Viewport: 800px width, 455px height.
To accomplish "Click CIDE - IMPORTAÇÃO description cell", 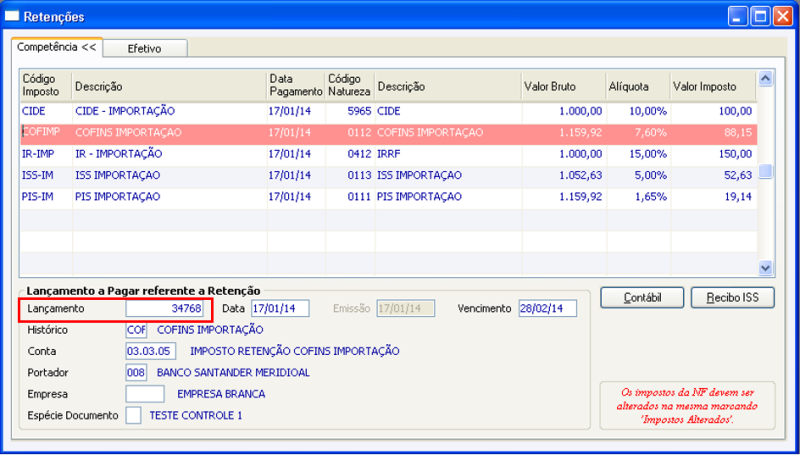I will coord(170,111).
